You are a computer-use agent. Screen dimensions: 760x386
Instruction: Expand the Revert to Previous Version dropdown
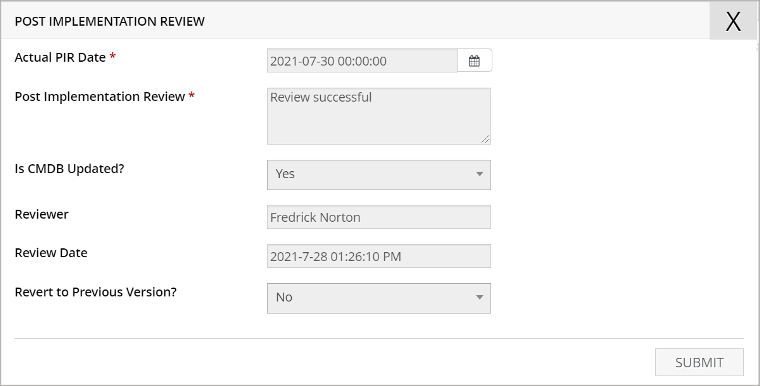379,298
